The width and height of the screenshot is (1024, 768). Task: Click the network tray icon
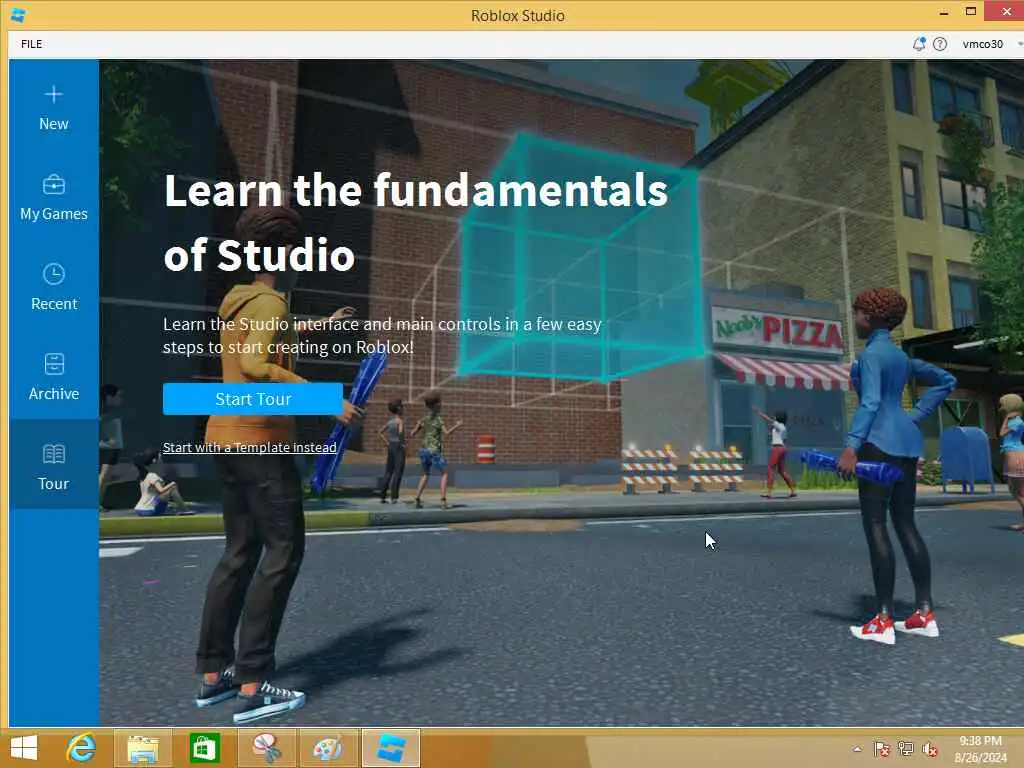[x=906, y=749]
